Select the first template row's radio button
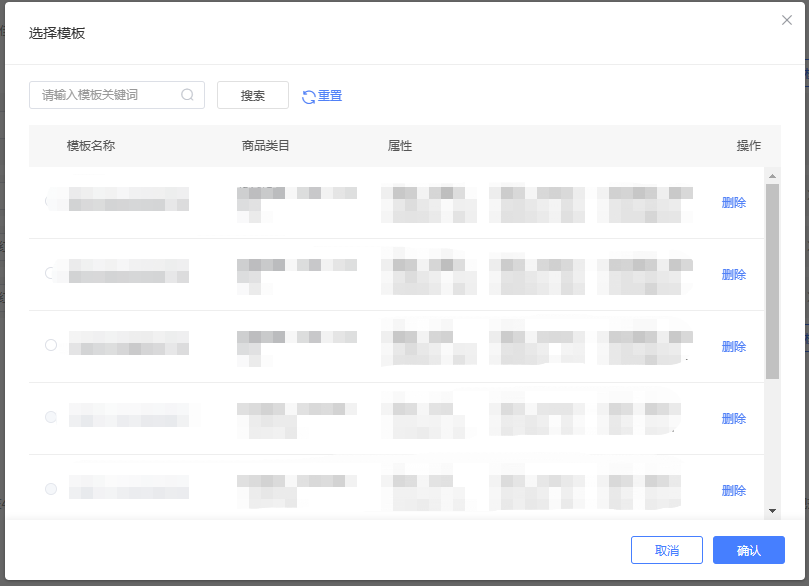The width and height of the screenshot is (809, 586). coord(51,202)
